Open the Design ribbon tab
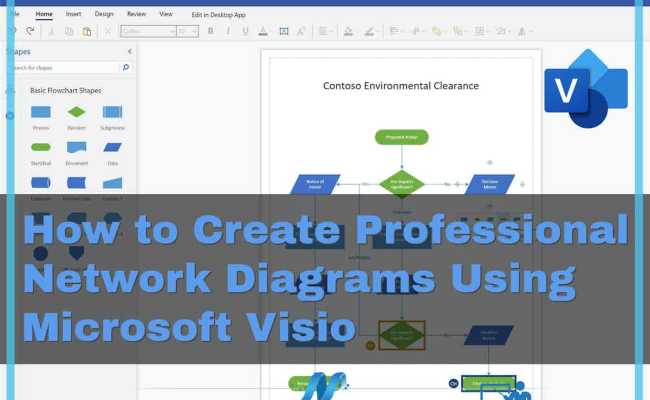 click(x=104, y=14)
